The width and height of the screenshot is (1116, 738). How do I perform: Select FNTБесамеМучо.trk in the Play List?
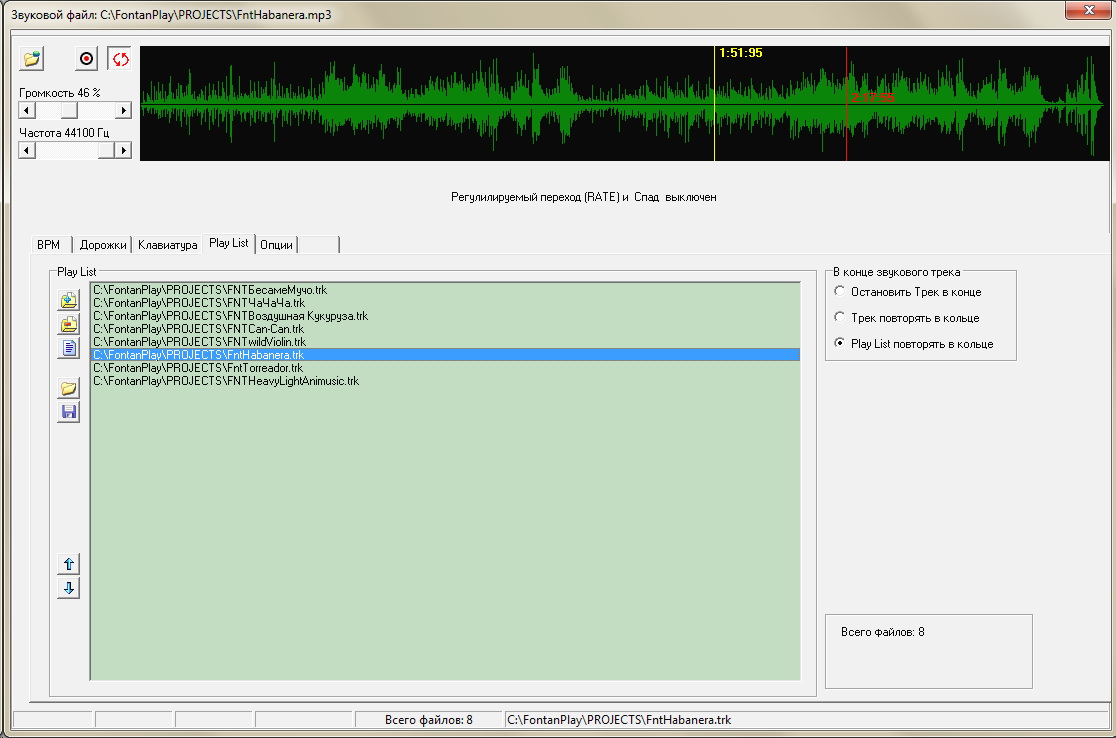coord(446,290)
